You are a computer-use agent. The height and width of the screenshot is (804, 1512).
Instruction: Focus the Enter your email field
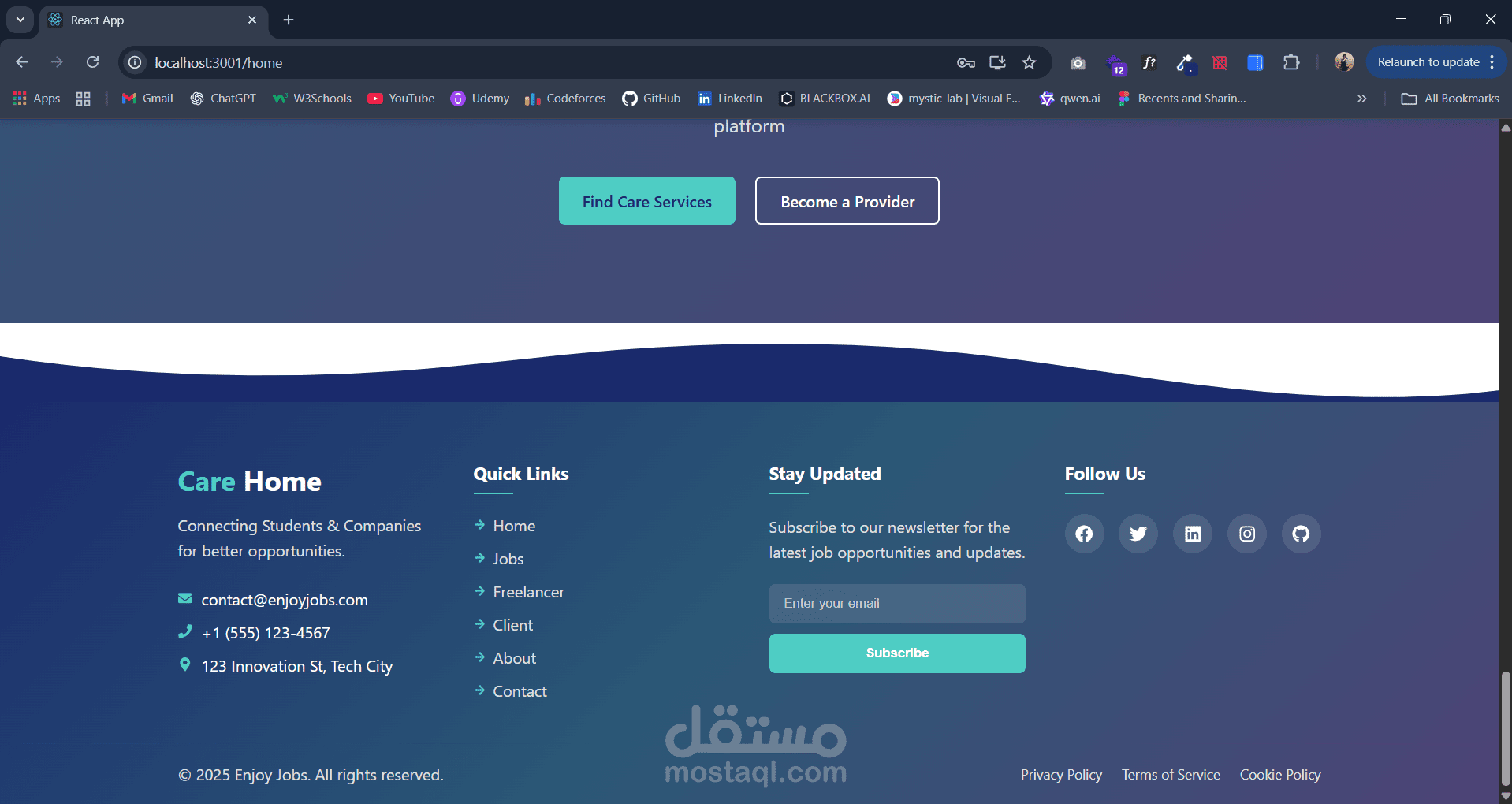[x=897, y=604]
